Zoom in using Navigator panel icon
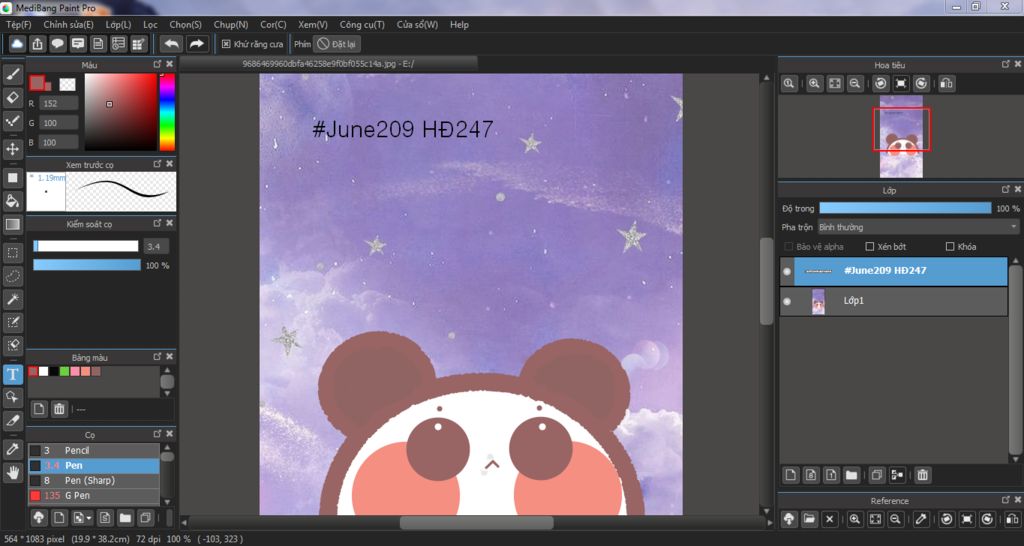The height and width of the screenshot is (546, 1024). [814, 84]
